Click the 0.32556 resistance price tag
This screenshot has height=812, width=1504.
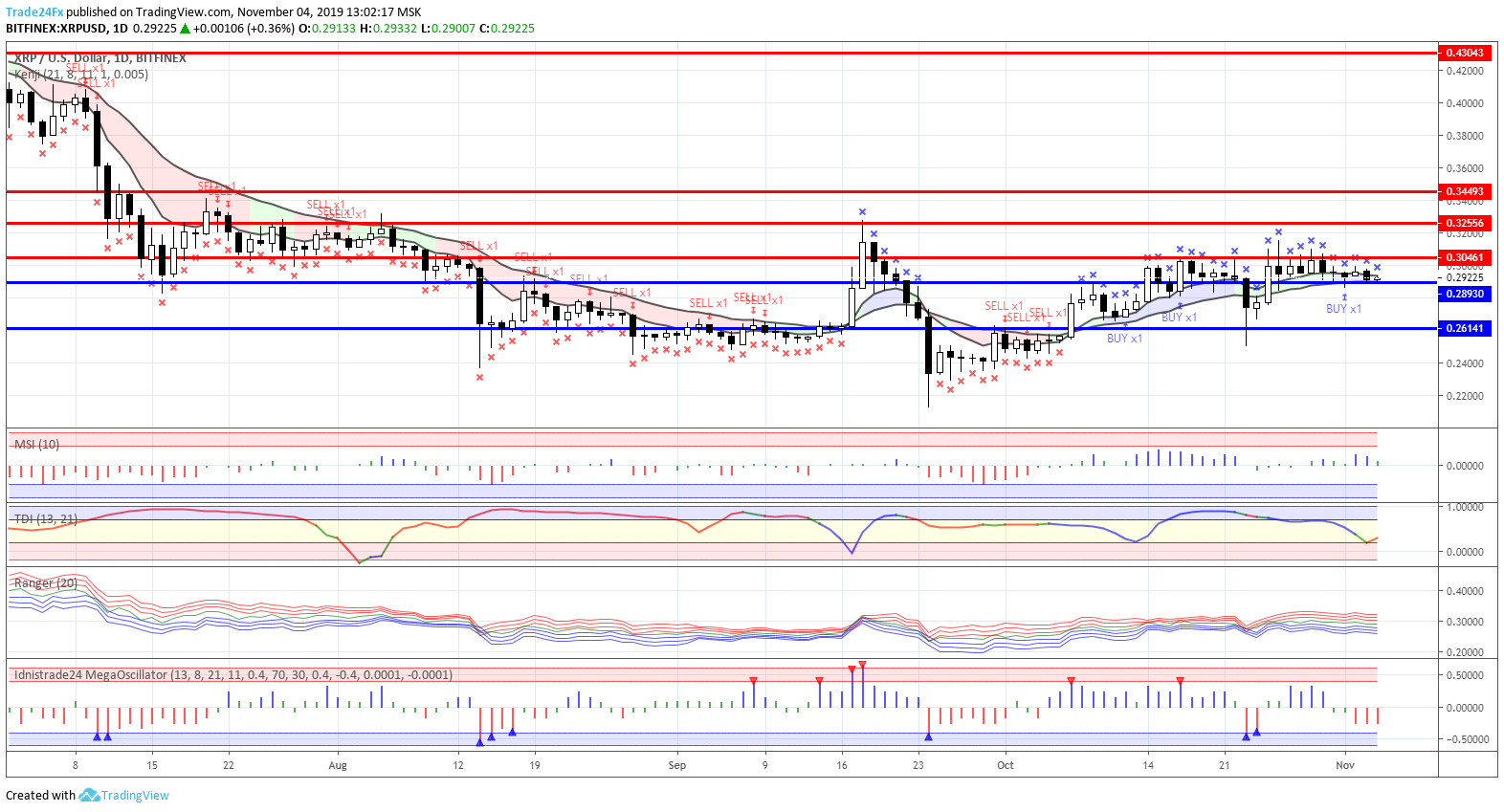(x=1465, y=223)
